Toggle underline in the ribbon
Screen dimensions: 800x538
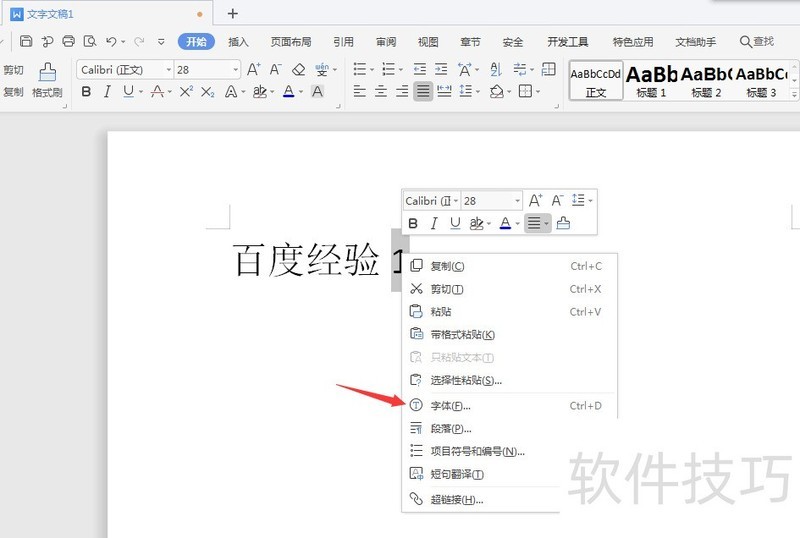point(129,91)
